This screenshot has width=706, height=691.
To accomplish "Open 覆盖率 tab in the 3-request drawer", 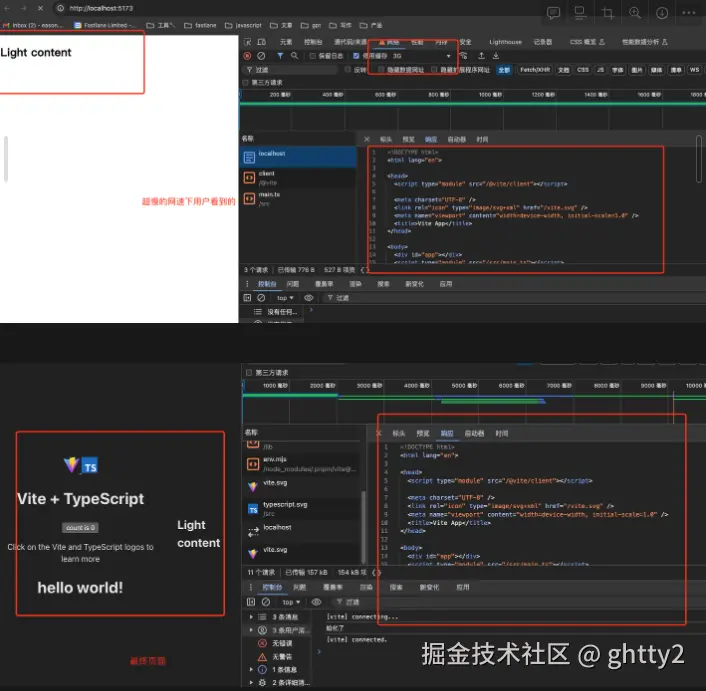I will (324, 284).
